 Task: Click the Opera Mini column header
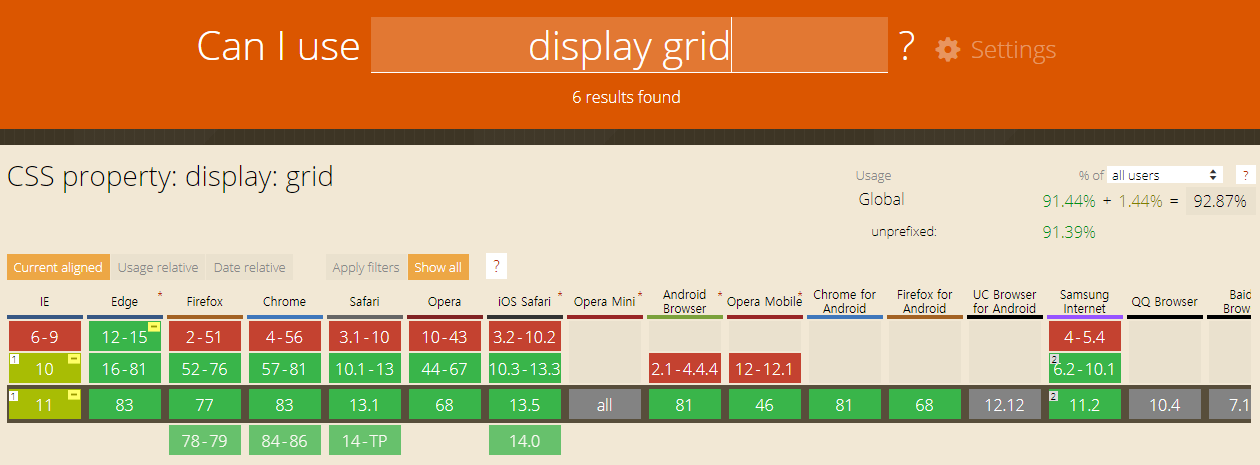point(605,302)
